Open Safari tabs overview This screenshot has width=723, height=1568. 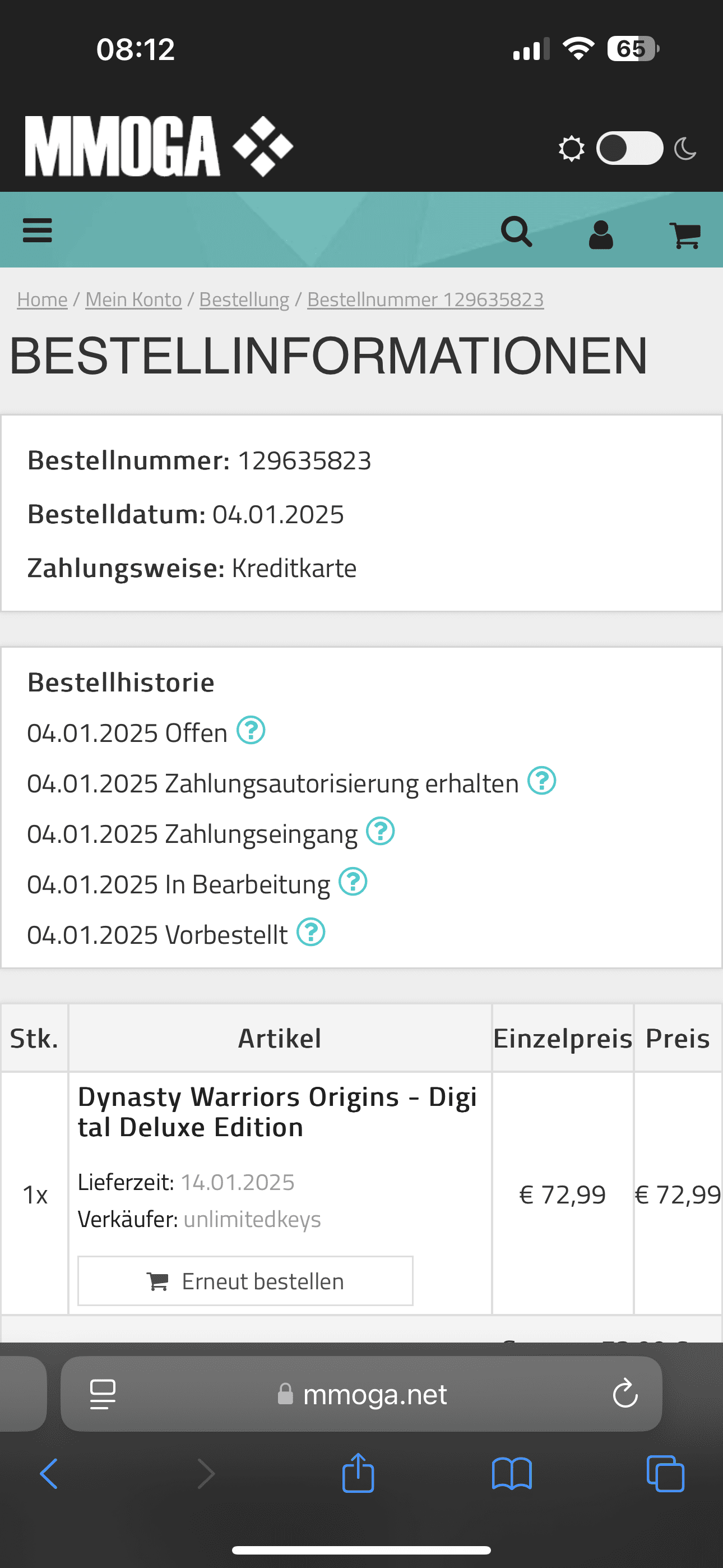pyautogui.click(x=665, y=1474)
